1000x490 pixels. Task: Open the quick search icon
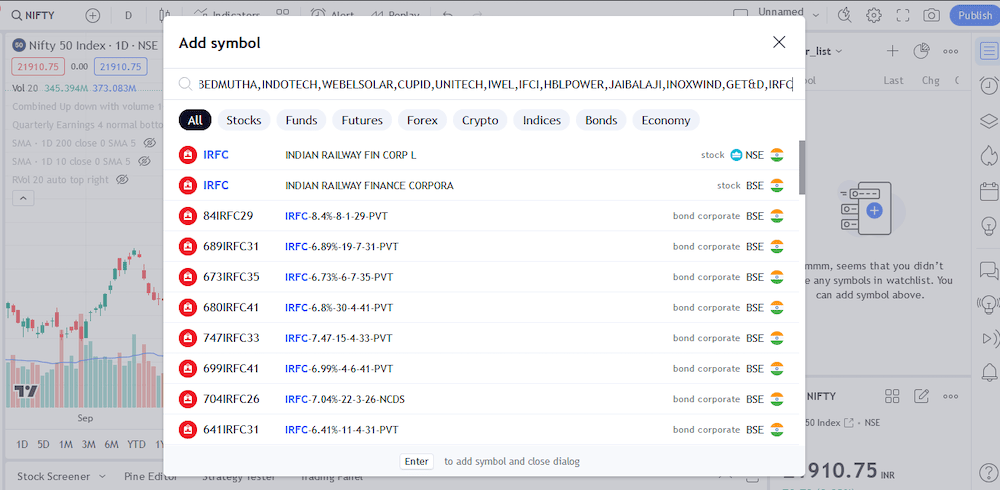(x=845, y=15)
